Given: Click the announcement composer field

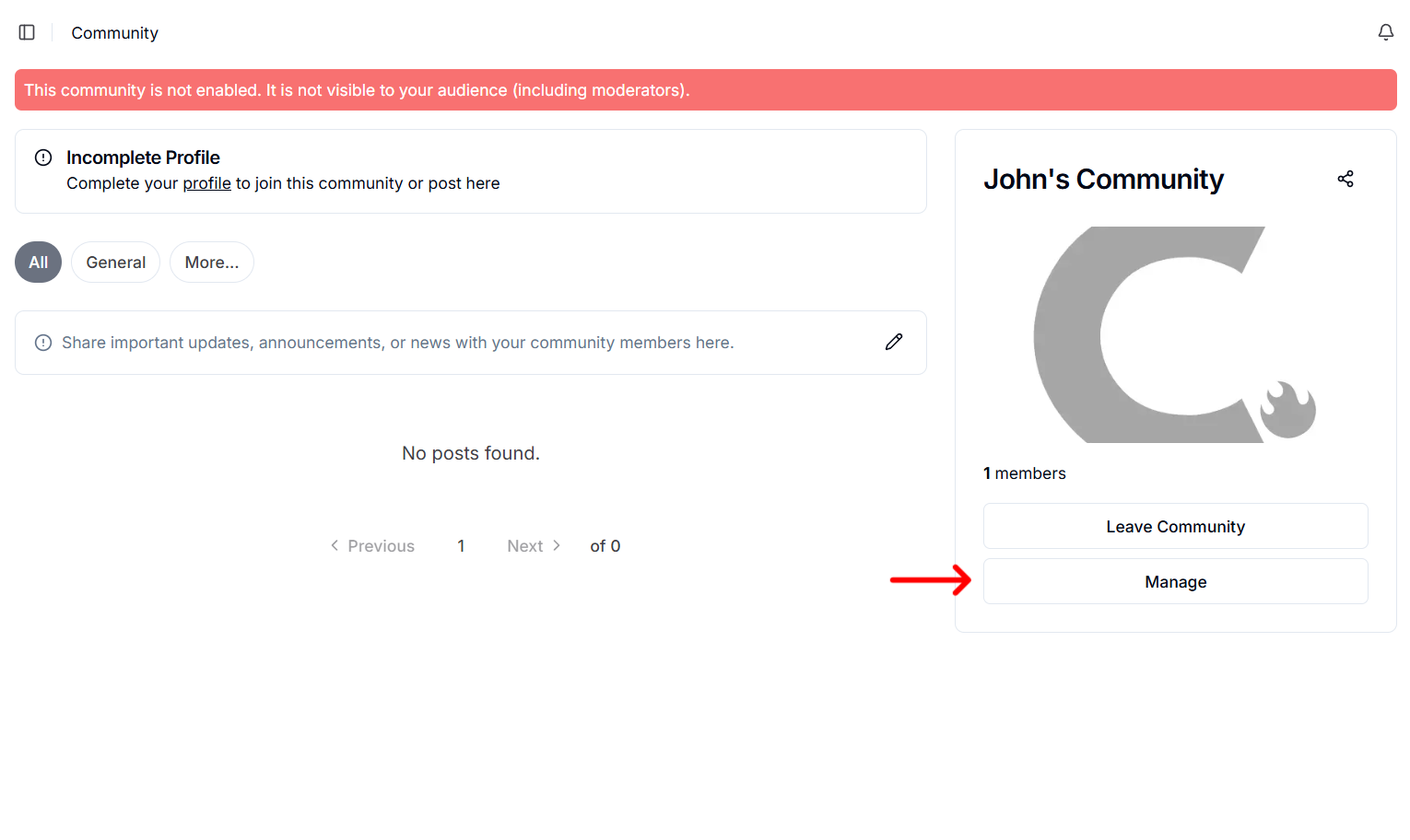Looking at the screenshot, I should click(397, 342).
